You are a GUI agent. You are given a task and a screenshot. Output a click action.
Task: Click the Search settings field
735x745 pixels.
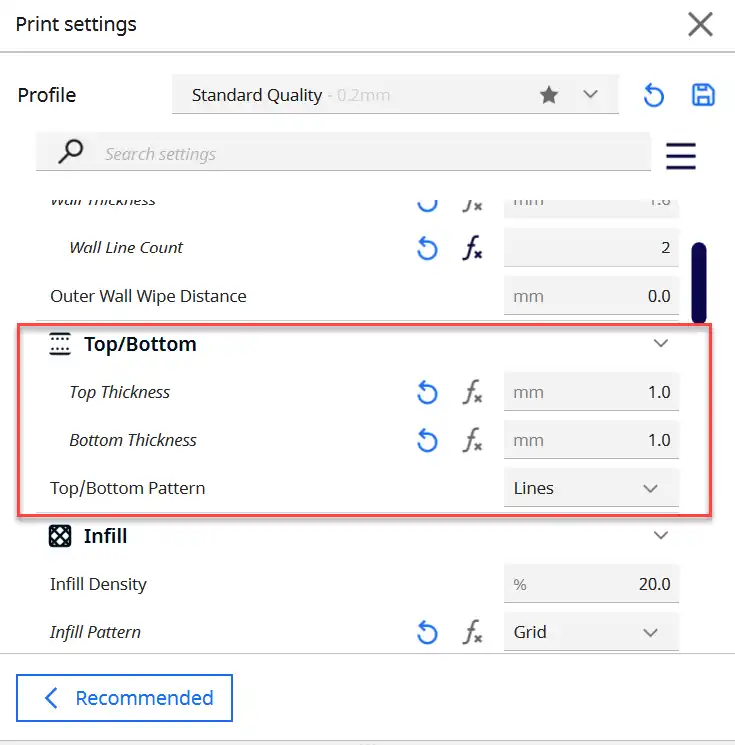343,152
